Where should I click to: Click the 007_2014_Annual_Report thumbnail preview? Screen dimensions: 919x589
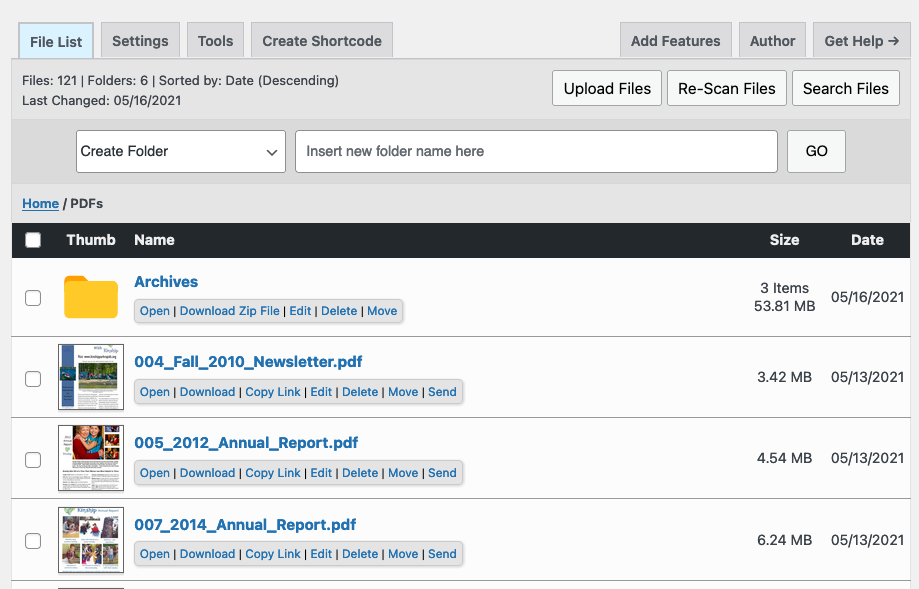click(91, 540)
